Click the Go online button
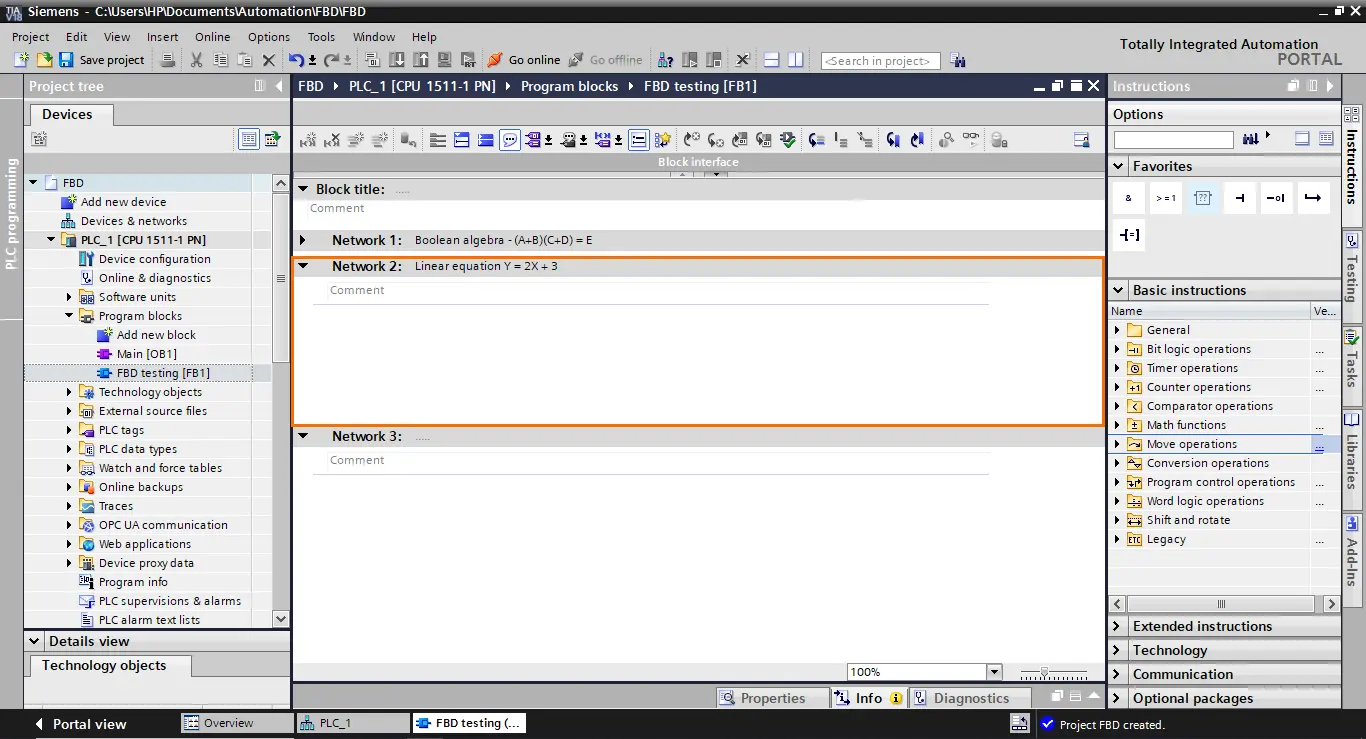 [x=524, y=60]
